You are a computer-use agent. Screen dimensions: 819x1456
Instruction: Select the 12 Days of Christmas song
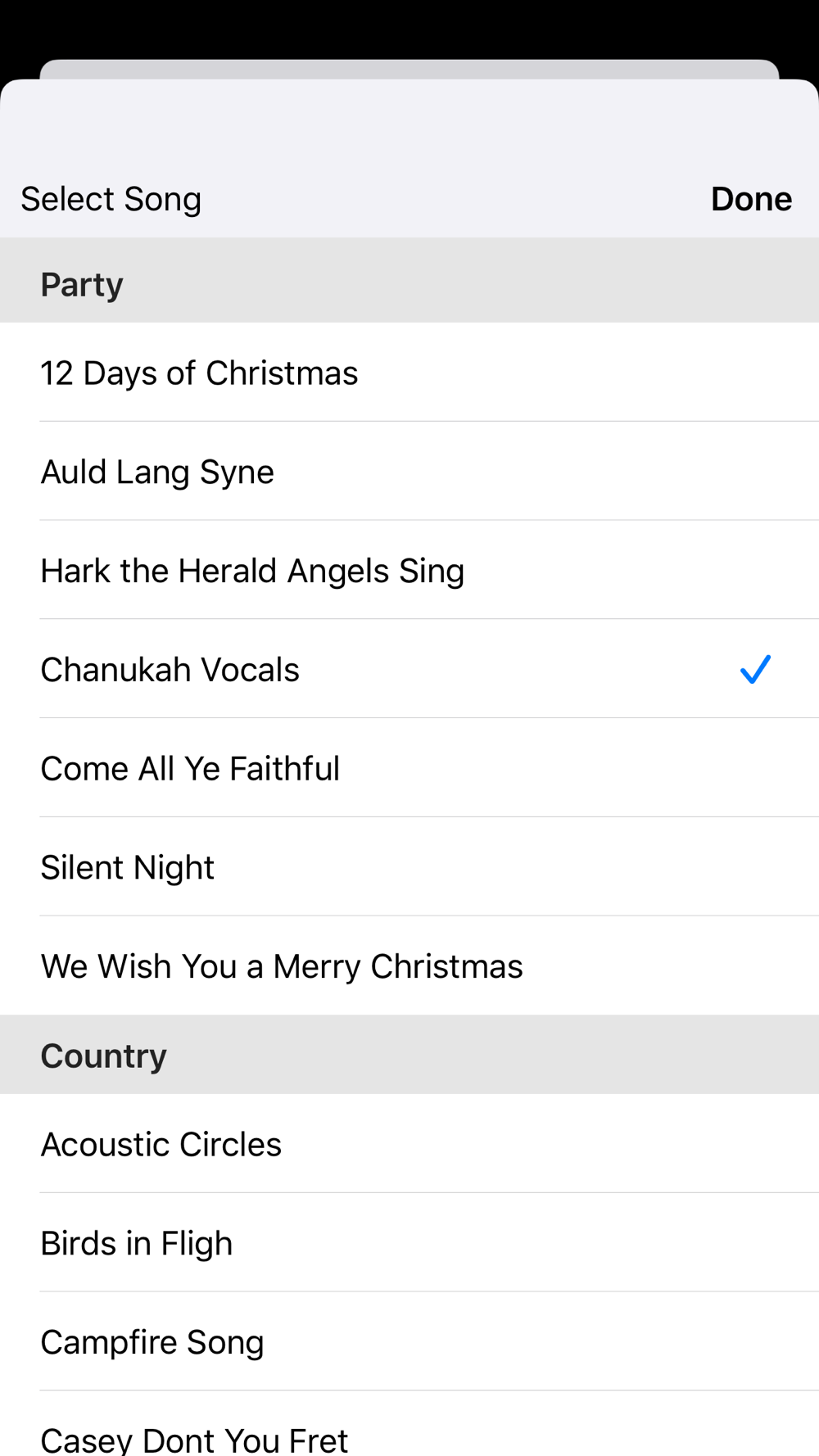[199, 373]
